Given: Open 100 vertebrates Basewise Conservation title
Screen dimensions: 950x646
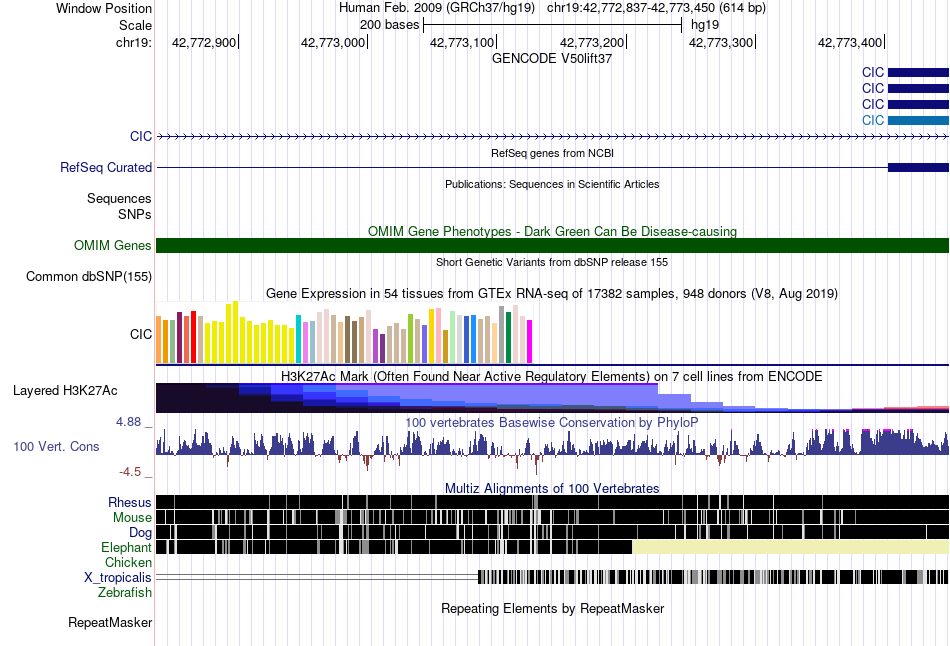Looking at the screenshot, I should pyautogui.click(x=552, y=422).
